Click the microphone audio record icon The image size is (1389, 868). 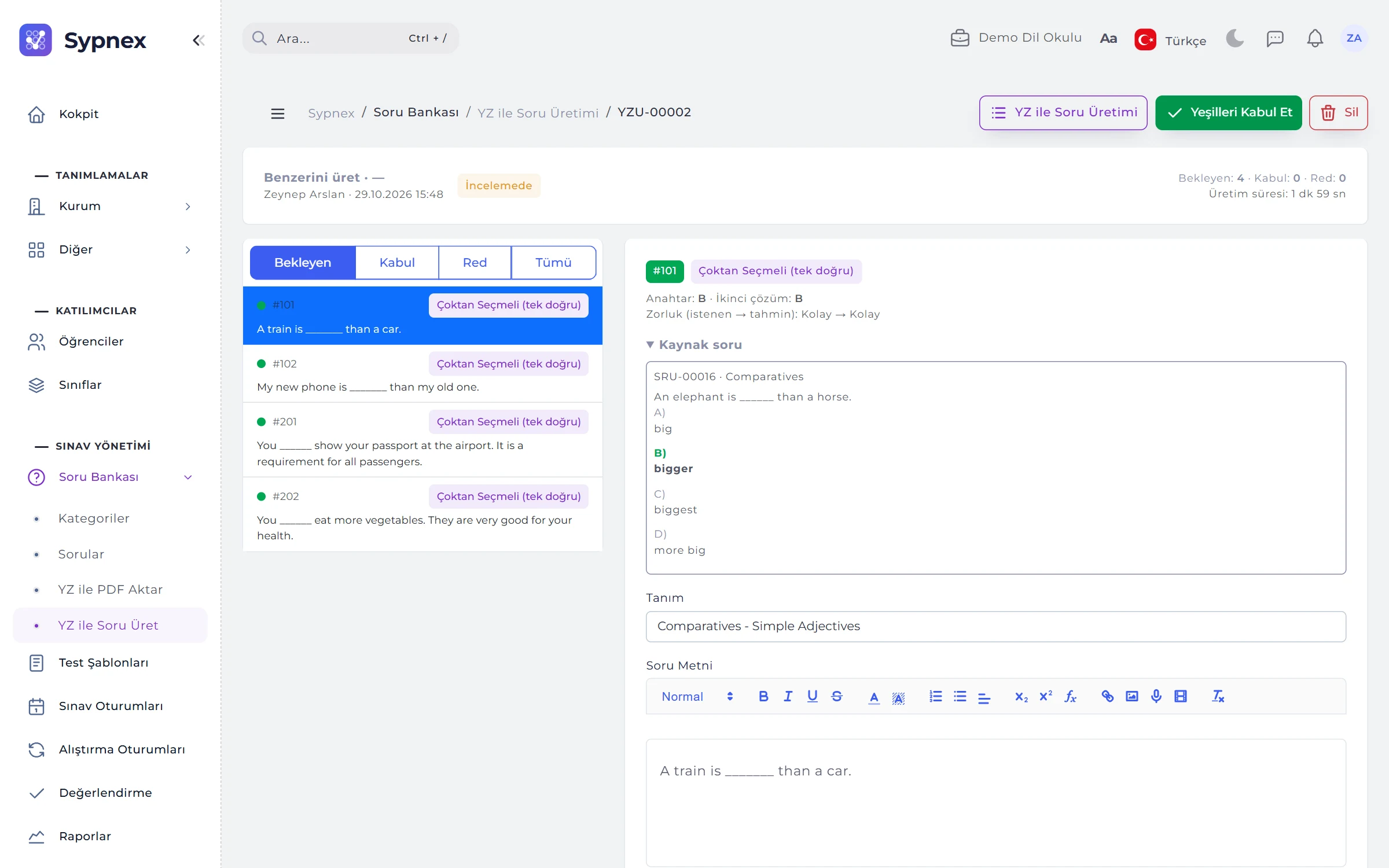[x=1156, y=696]
